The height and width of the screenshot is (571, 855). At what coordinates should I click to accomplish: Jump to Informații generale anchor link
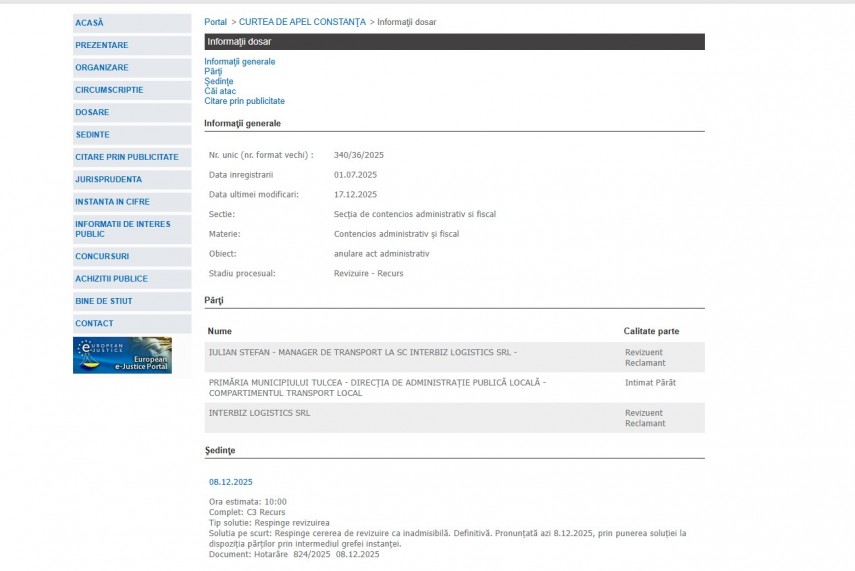[x=239, y=62]
